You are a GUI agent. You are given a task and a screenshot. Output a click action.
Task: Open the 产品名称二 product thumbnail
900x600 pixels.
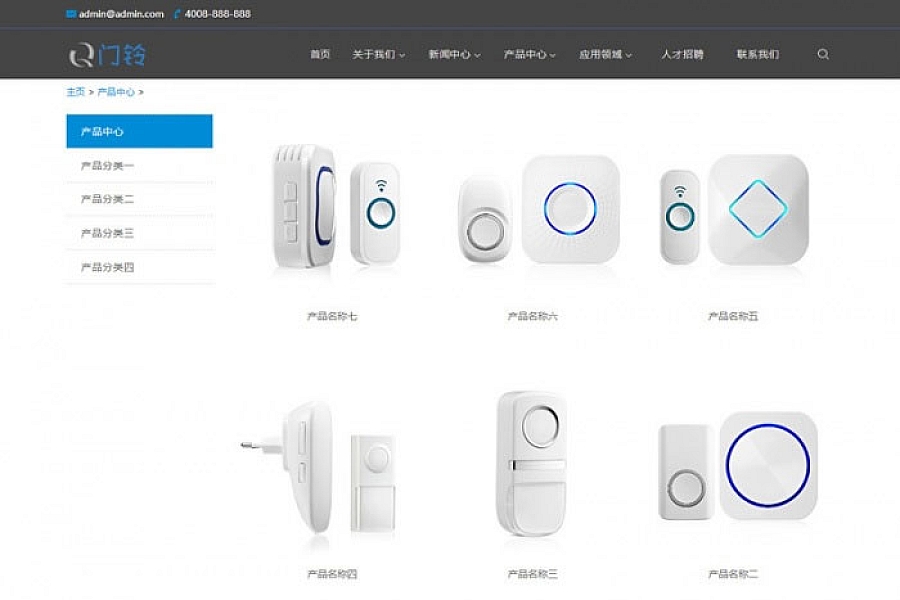pos(738,466)
